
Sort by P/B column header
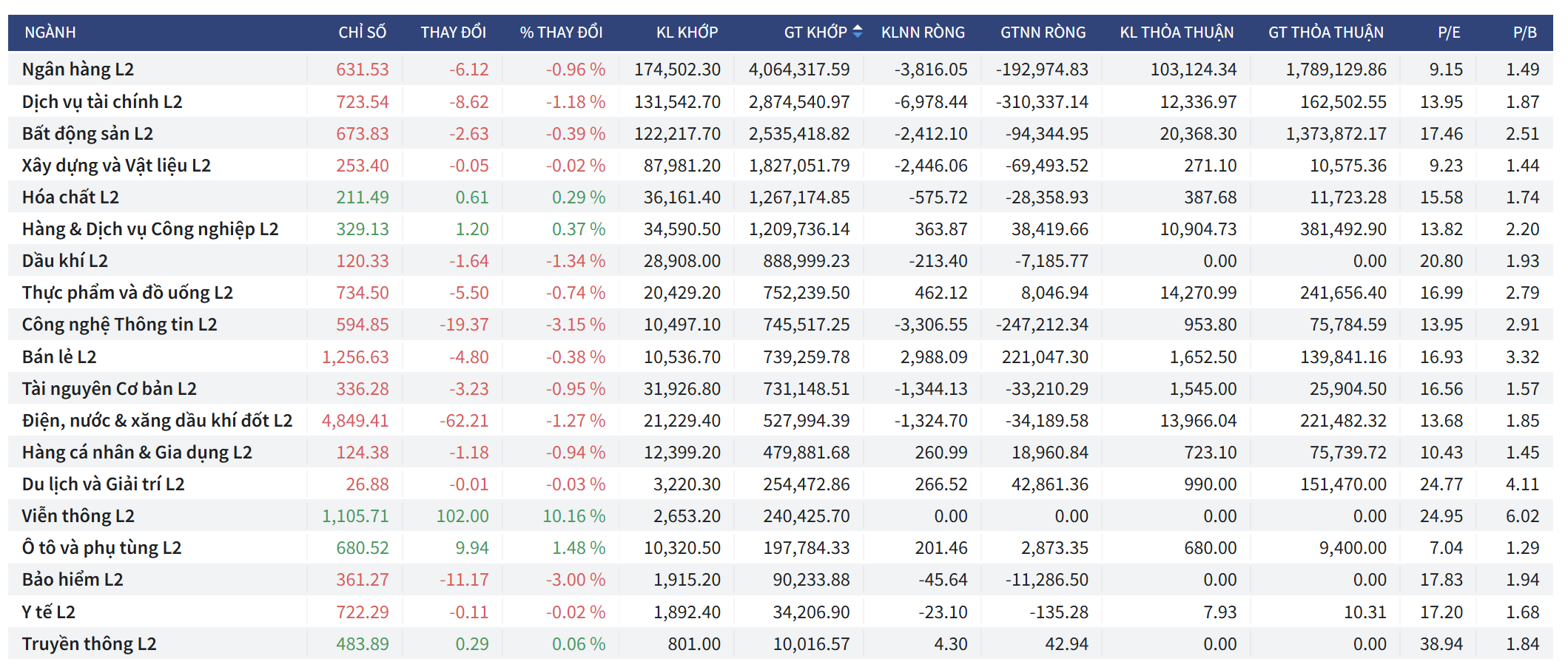[1524, 33]
